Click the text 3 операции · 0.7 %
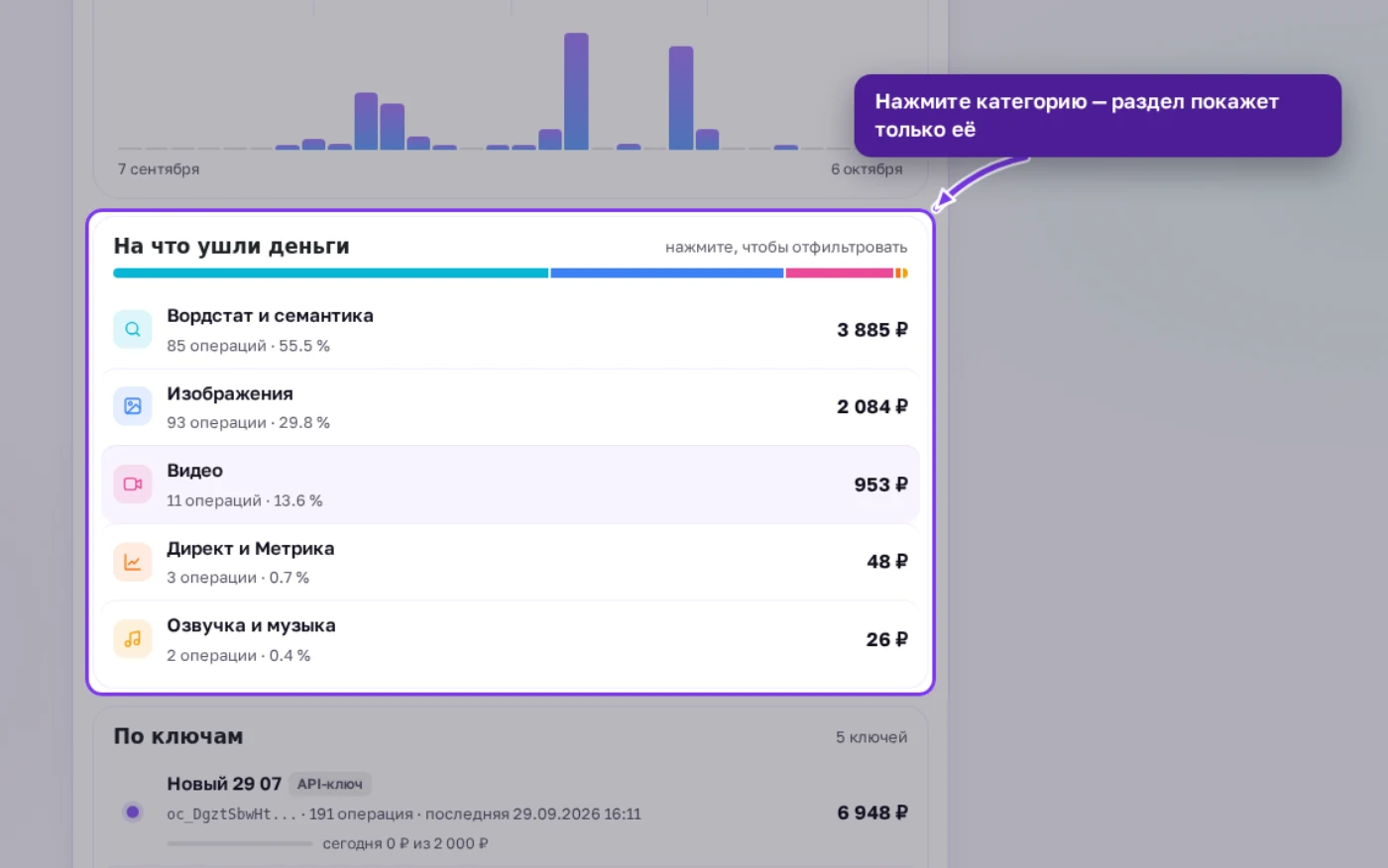This screenshot has width=1388, height=868. (238, 578)
